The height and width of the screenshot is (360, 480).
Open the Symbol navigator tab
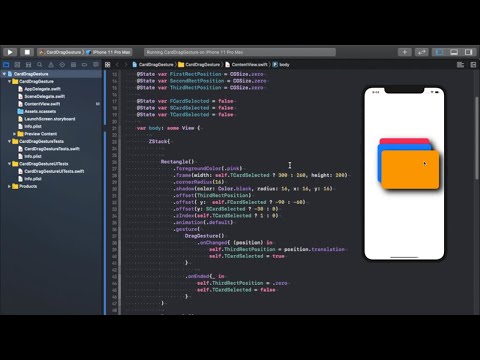(x=29, y=65)
